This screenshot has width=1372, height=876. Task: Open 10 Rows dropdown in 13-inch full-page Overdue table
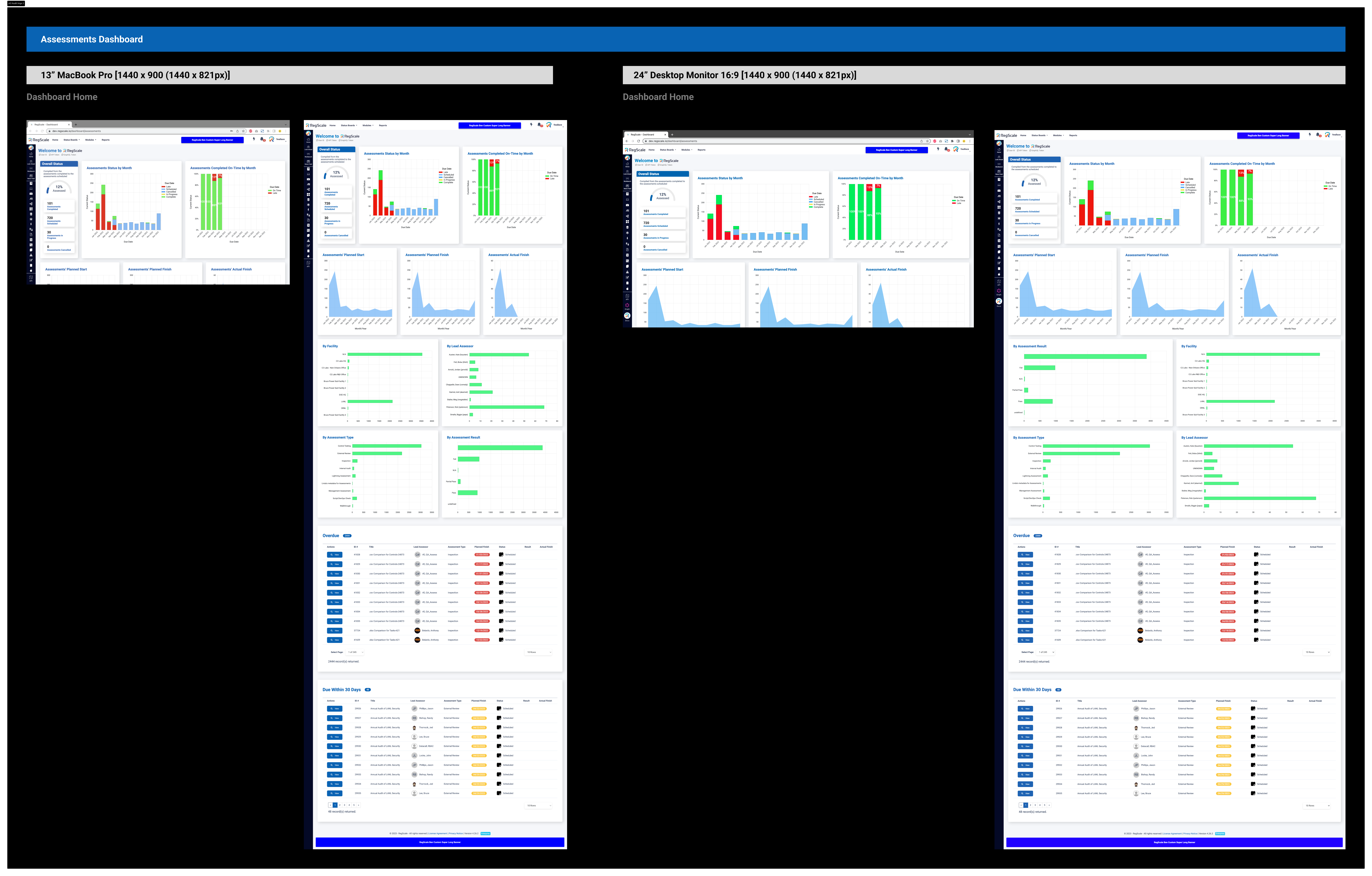coord(538,652)
